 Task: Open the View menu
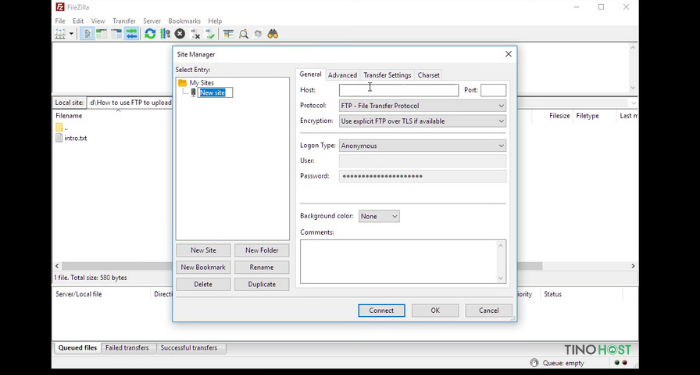98,21
